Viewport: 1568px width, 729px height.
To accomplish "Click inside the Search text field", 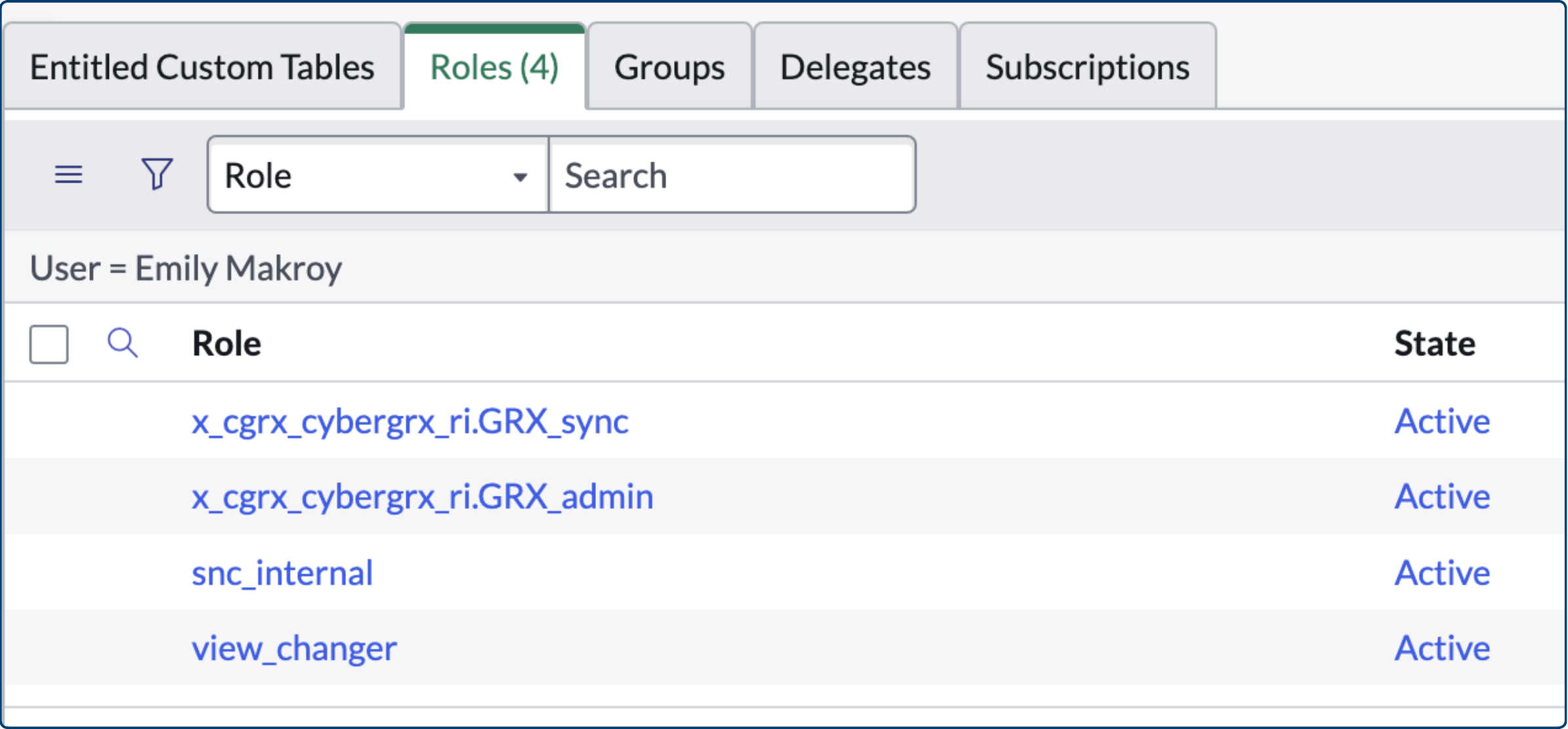I will pos(732,175).
